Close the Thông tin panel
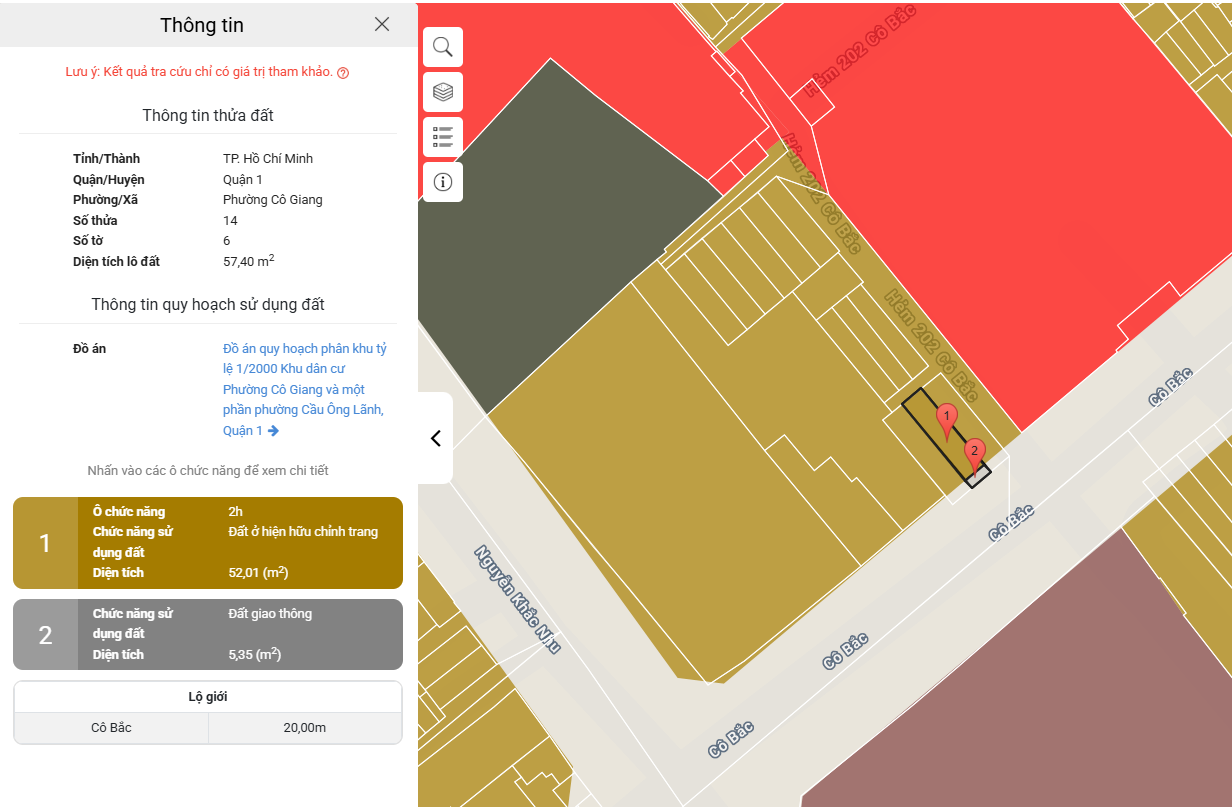 click(x=382, y=25)
